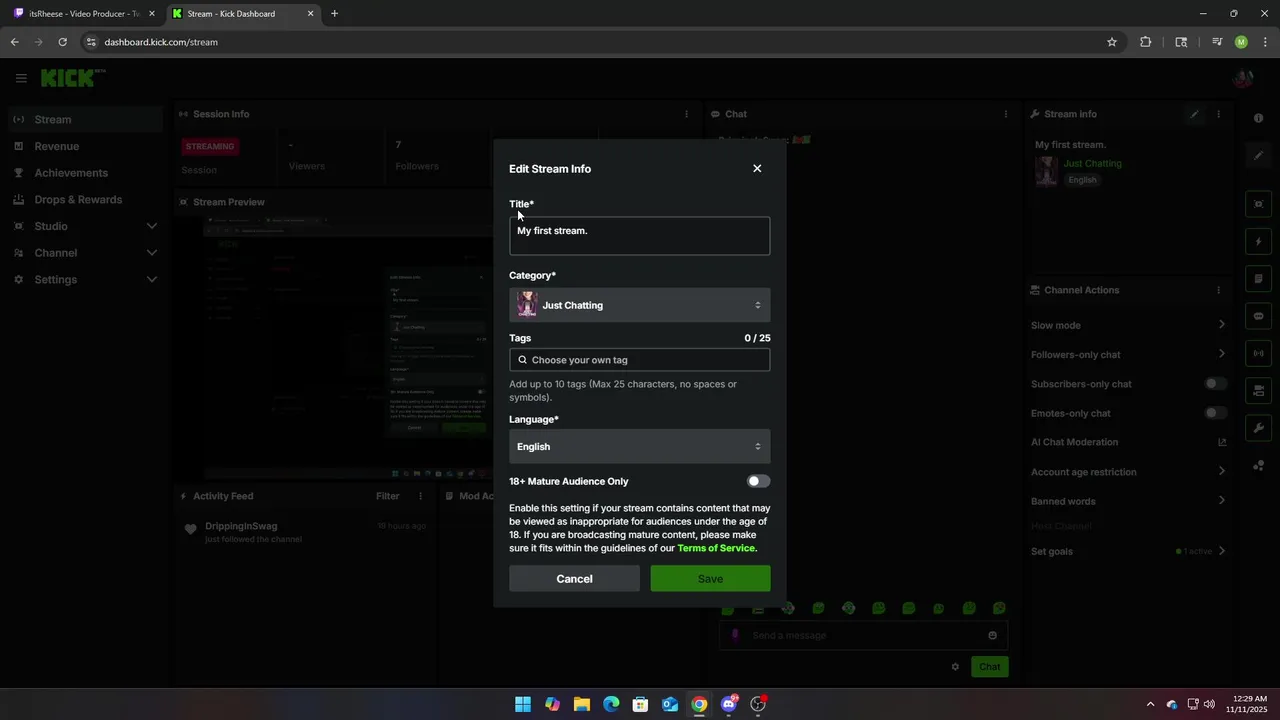
Task: Click the three-dots cluster icon in right toolbar
Action: click(1258, 466)
